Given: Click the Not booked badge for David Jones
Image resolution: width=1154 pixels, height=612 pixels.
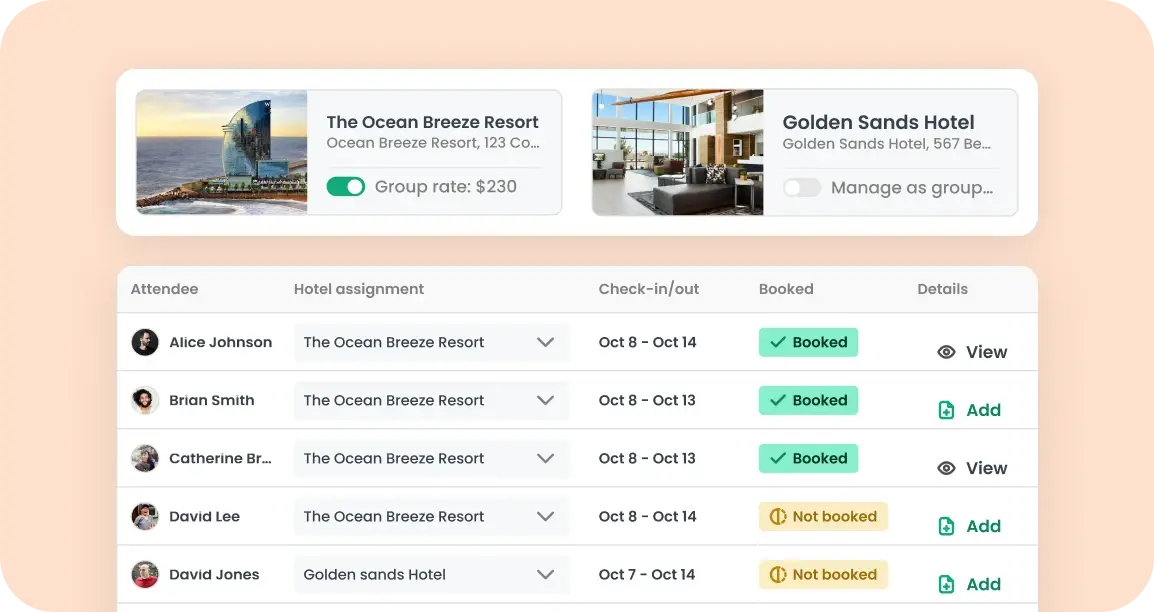Looking at the screenshot, I should [823, 574].
